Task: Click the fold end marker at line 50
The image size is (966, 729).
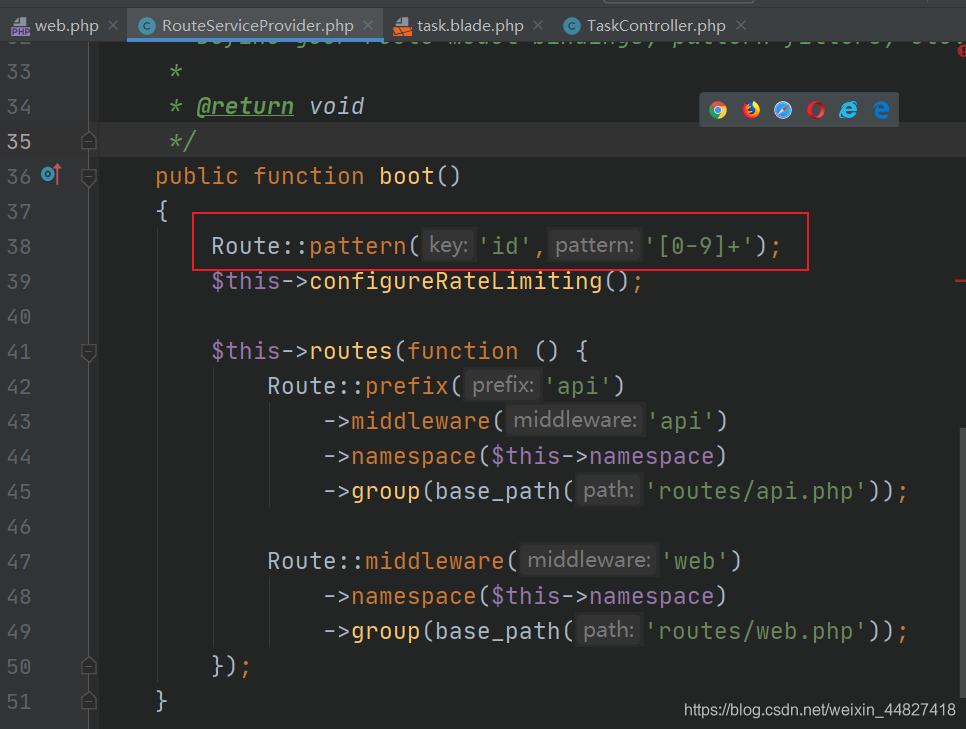Action: click(x=89, y=666)
